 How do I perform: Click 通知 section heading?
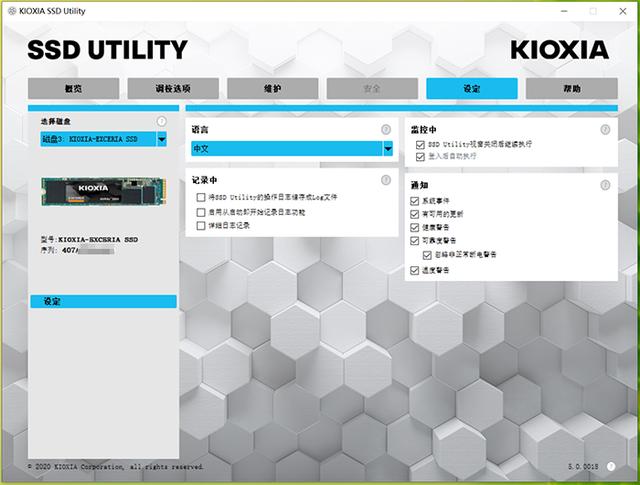coord(419,185)
